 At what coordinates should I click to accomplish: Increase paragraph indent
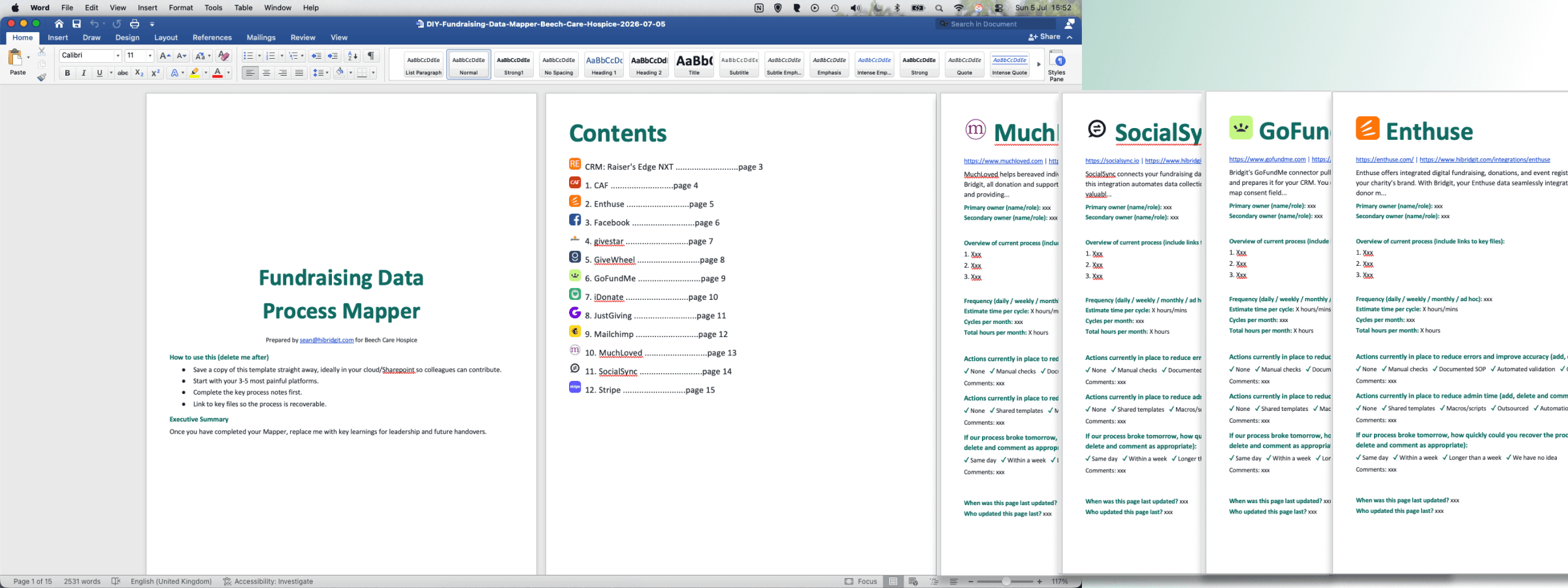333,56
